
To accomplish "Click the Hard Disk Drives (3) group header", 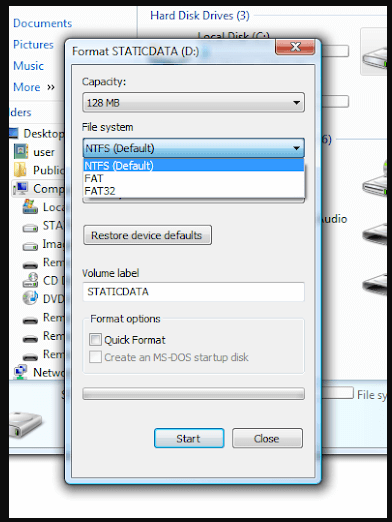I will pos(200,16).
